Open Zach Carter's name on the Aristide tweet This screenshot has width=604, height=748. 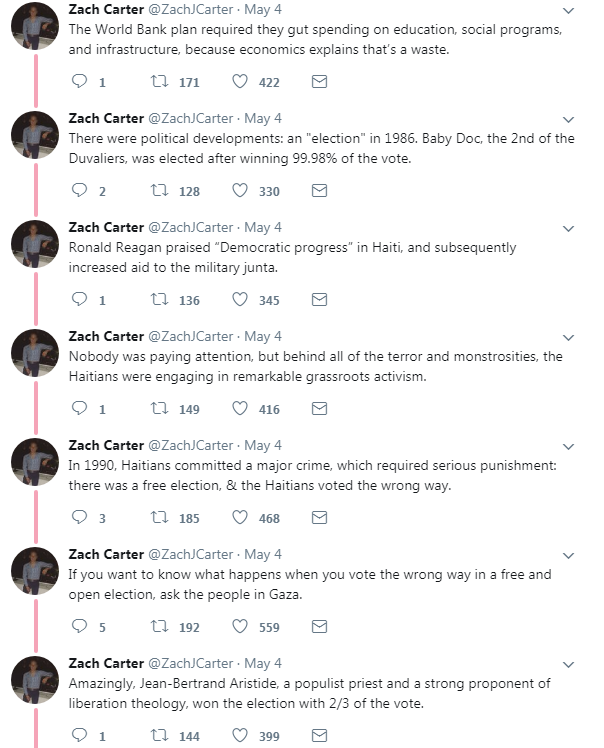pos(106,663)
